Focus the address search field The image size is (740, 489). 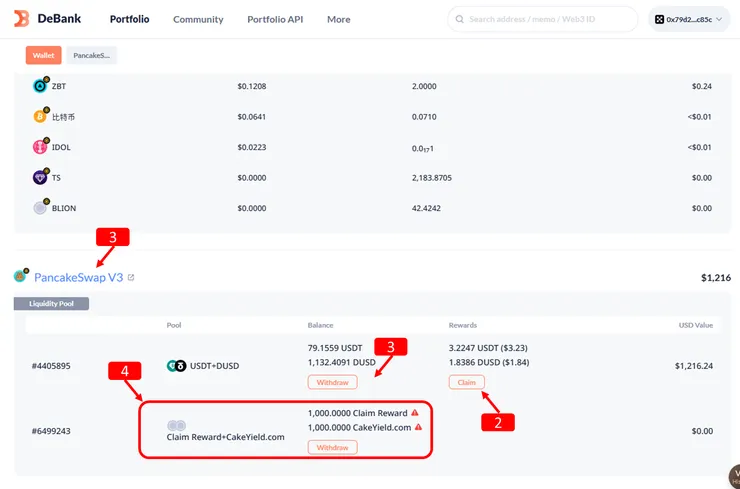[543, 19]
